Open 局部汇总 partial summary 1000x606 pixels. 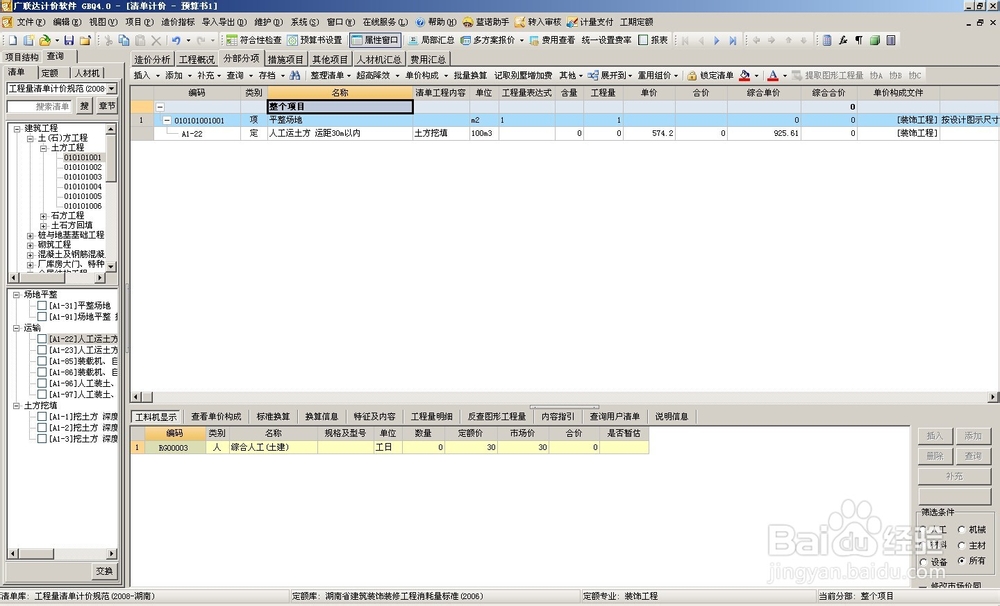click(431, 40)
